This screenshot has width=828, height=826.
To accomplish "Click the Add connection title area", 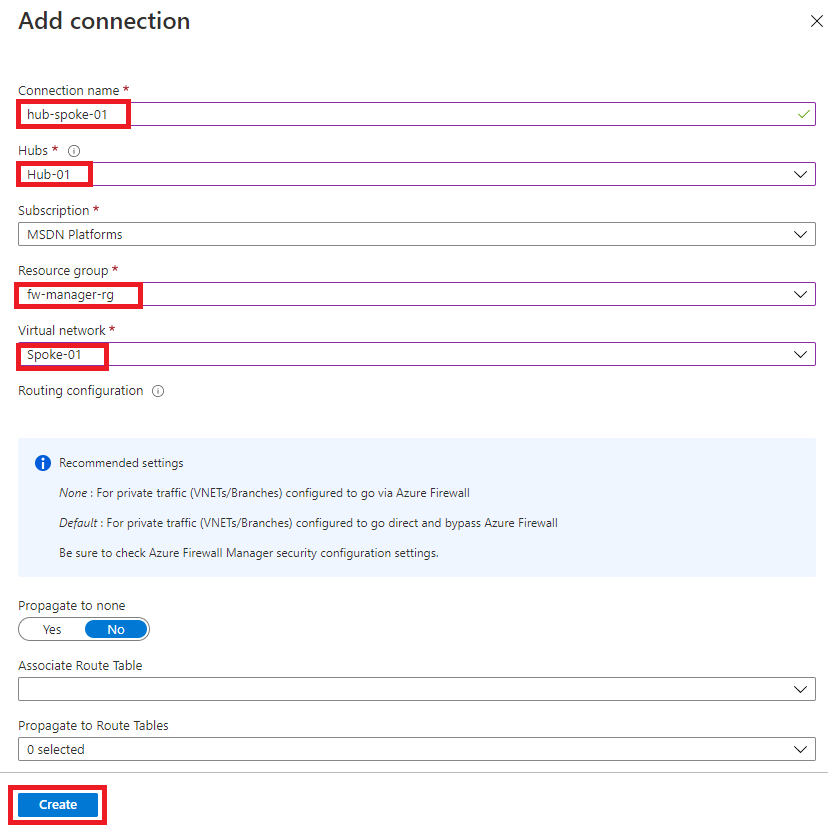I will (104, 21).
